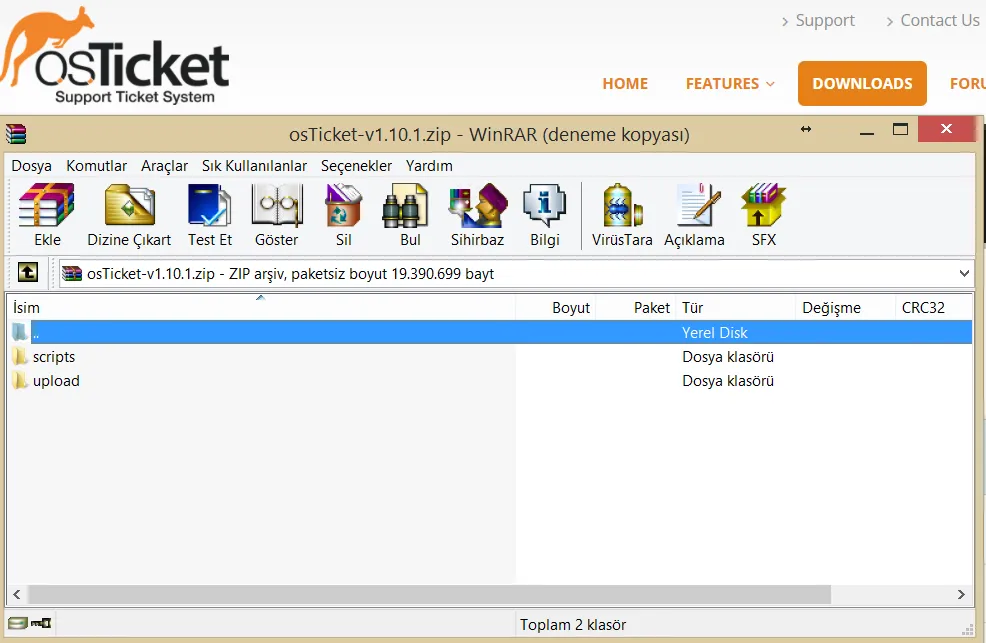Maximize the WinRAR window
The width and height of the screenshot is (986, 643).
click(900, 129)
